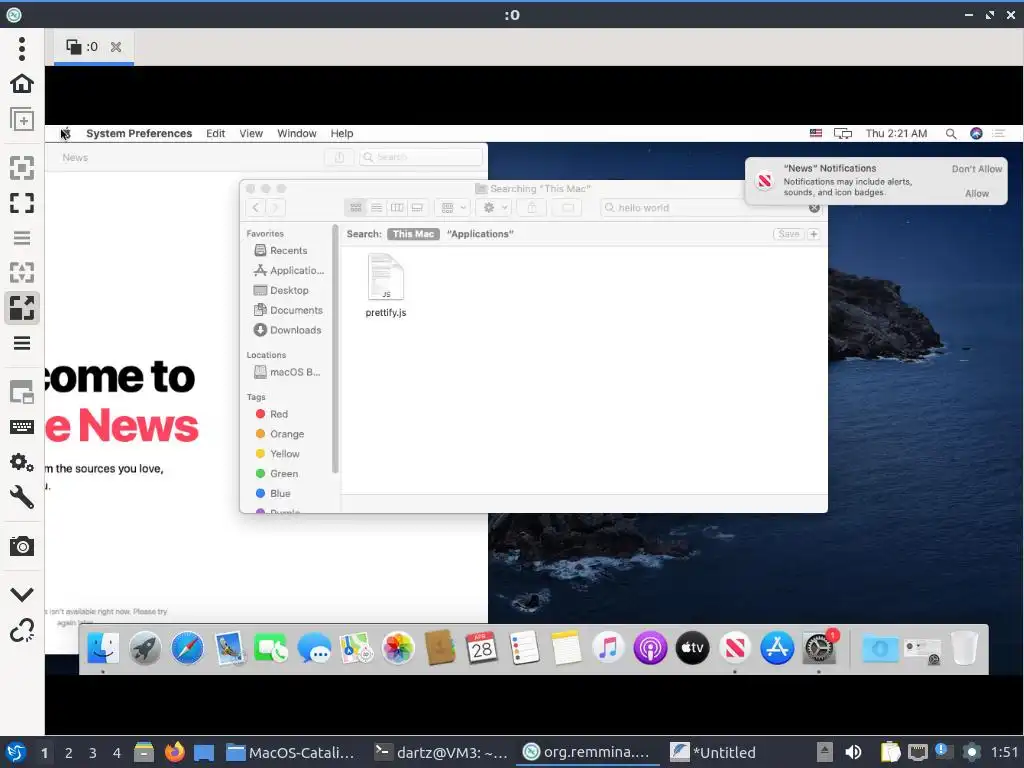Image resolution: width=1024 pixels, height=768 pixels.
Task: Switch Finder to list view
Action: [x=376, y=208]
